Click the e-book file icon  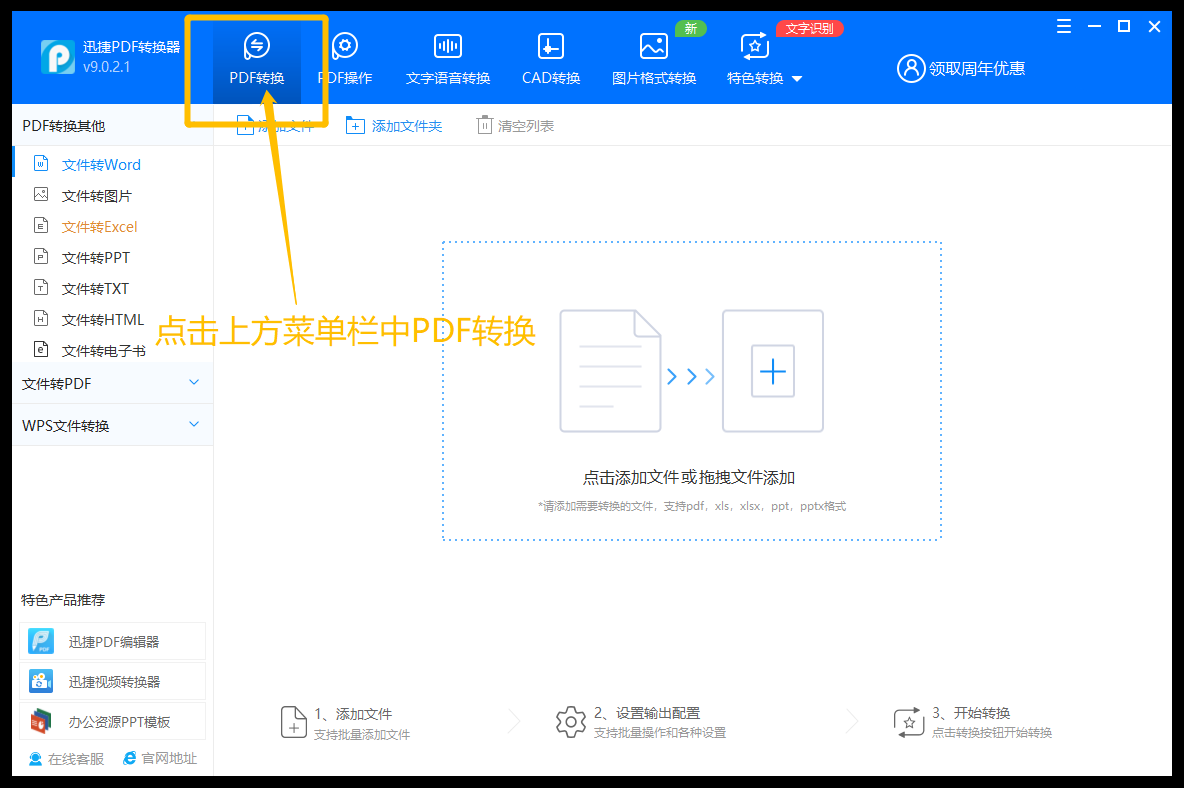(x=42, y=349)
